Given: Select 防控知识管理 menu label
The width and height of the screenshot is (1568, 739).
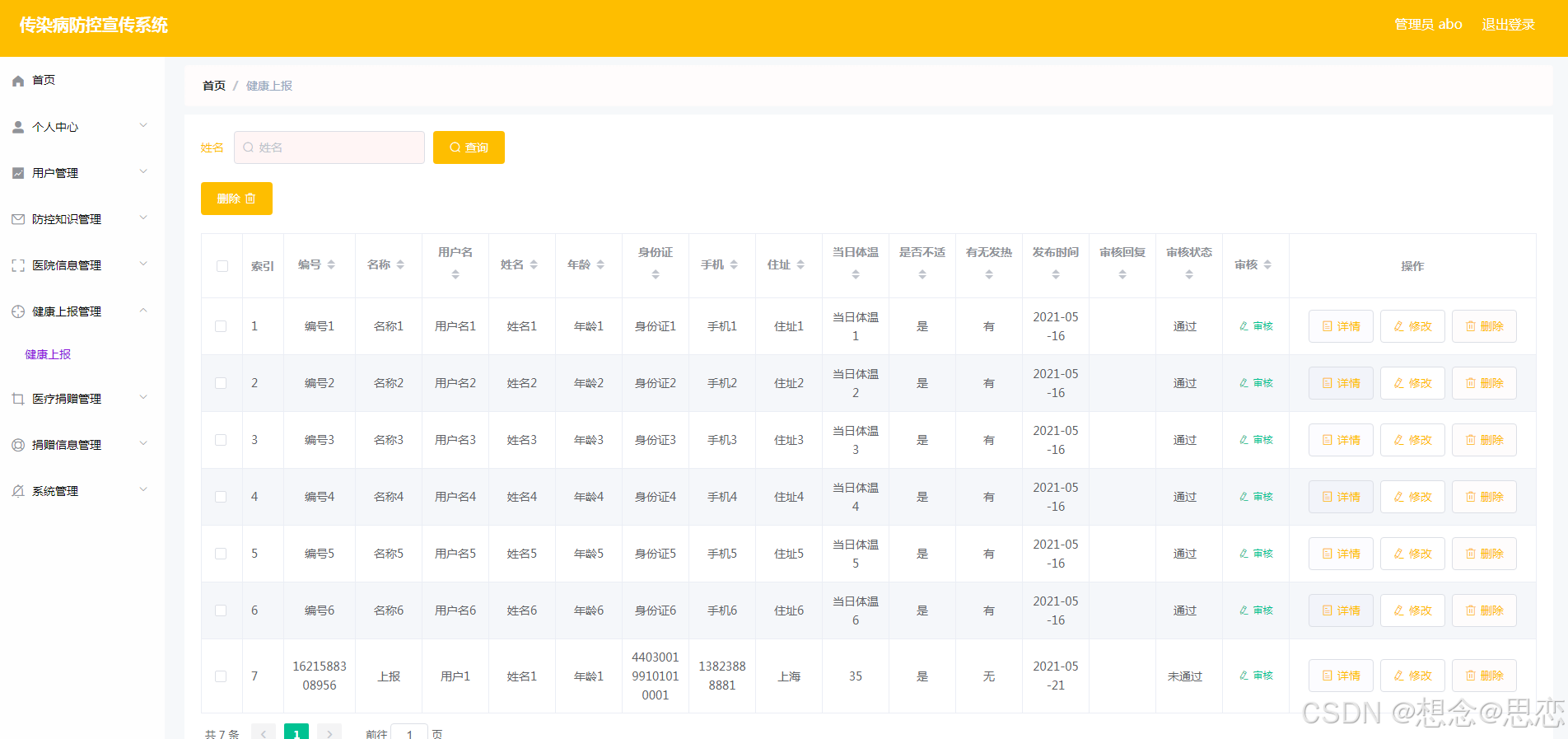Looking at the screenshot, I should click(67, 219).
